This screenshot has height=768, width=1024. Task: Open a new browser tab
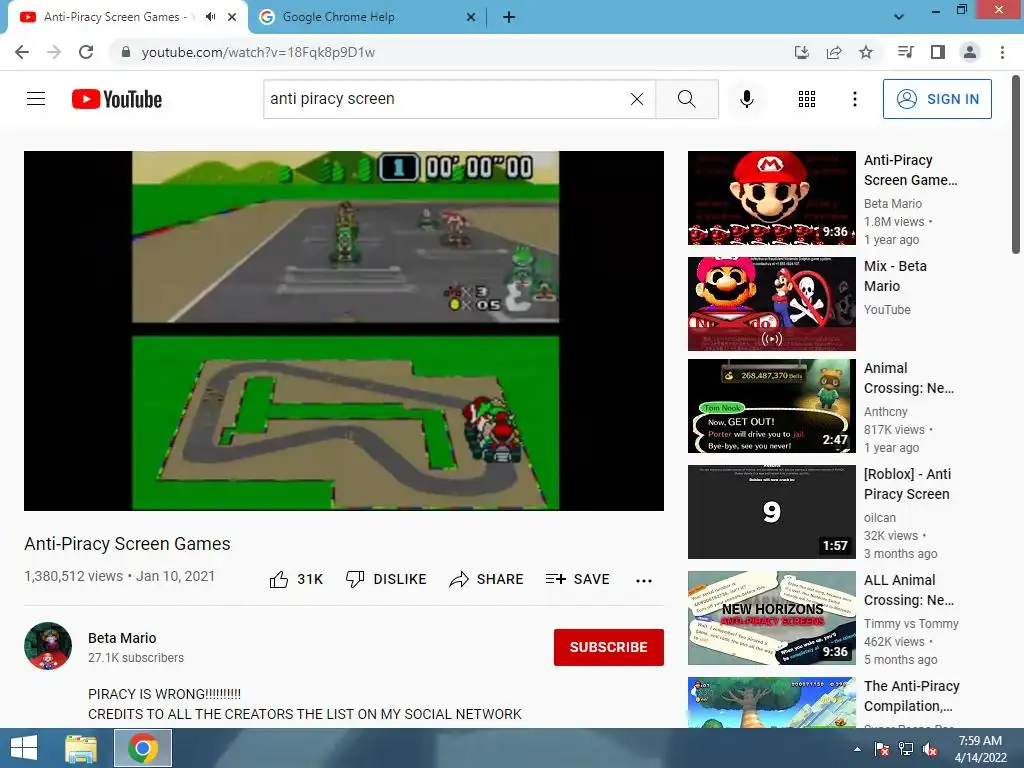[509, 17]
